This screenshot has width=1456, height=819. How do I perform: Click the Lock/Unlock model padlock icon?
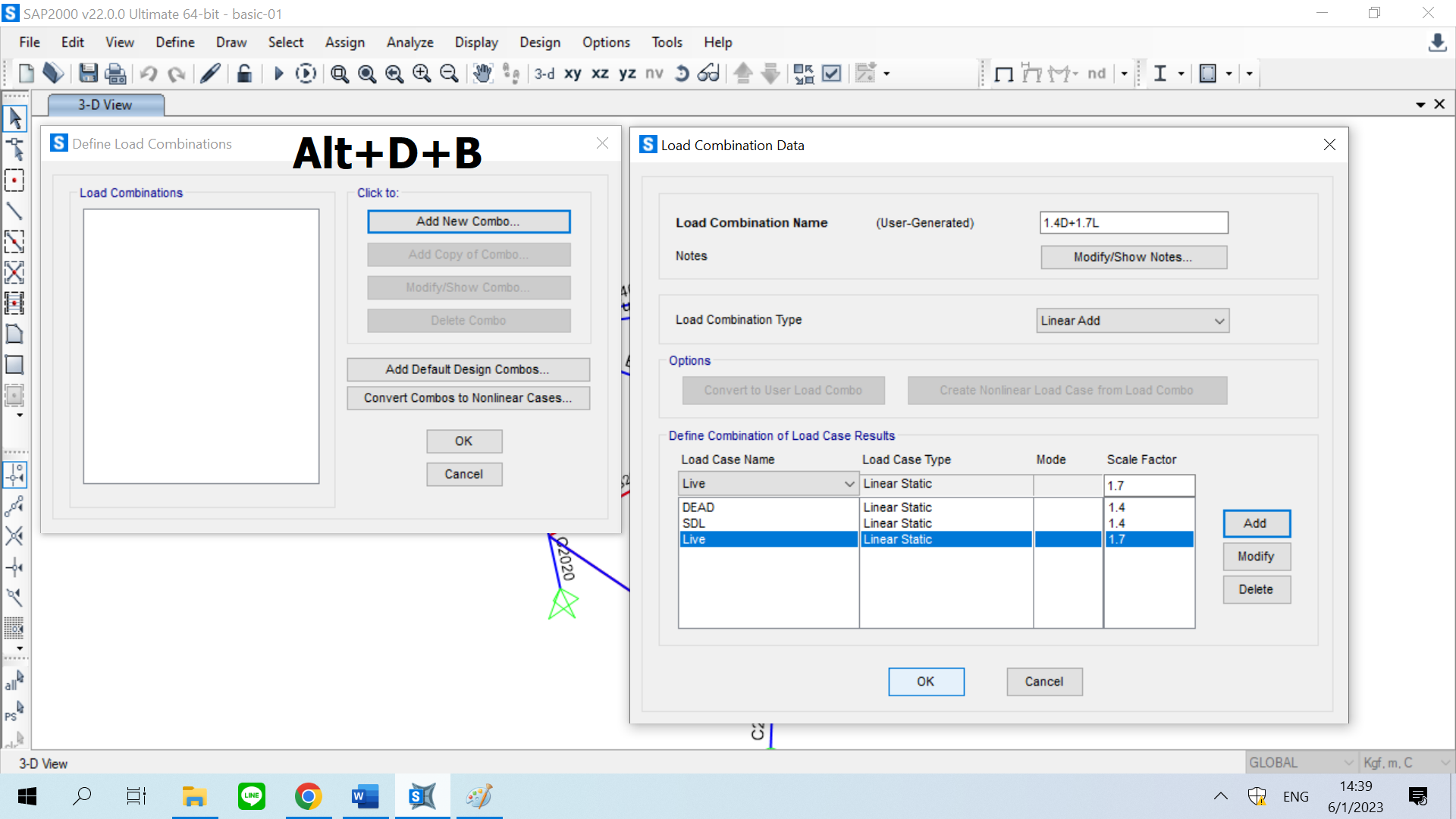(x=244, y=74)
